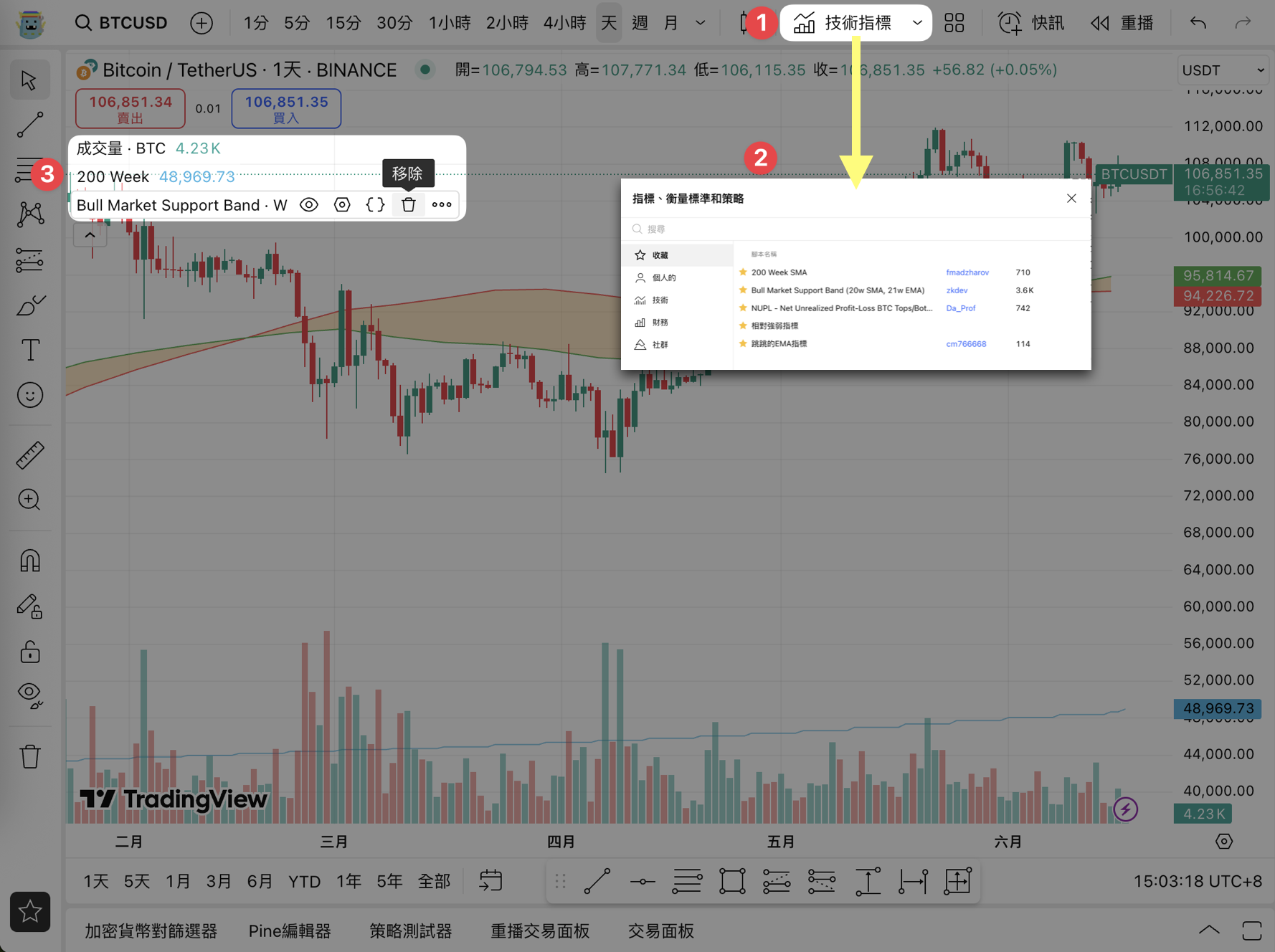Toggle lock all drawing tools
1275x952 pixels.
pos(29,652)
